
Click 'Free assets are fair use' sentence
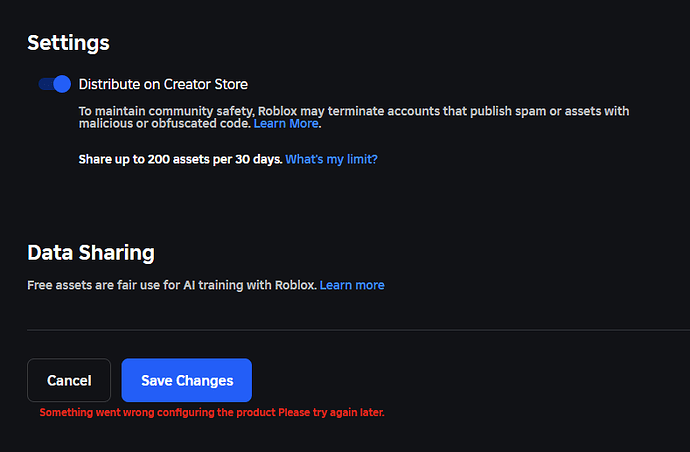[172, 285]
